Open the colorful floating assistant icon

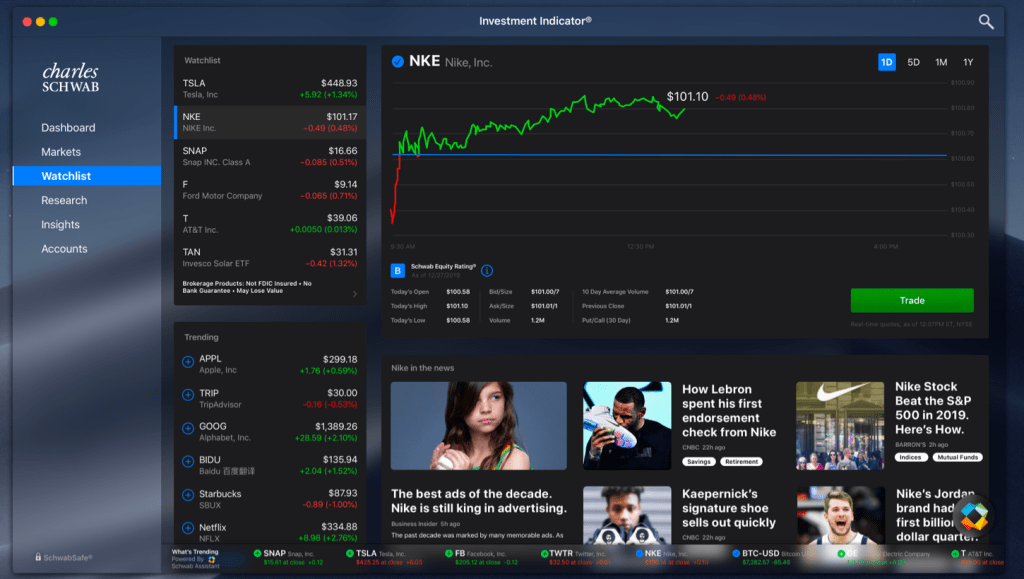(974, 516)
